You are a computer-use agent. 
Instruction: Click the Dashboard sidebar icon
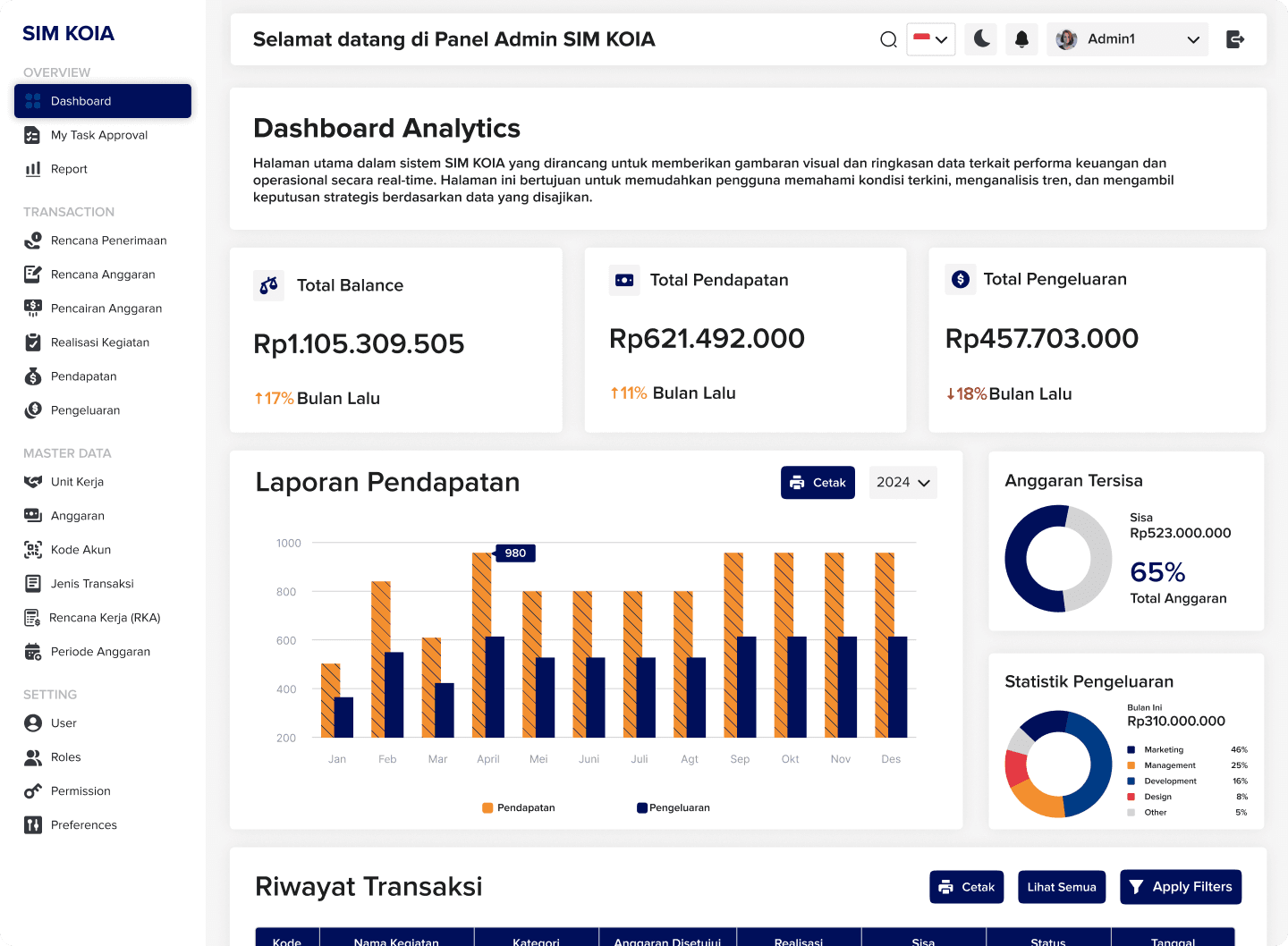[x=33, y=101]
